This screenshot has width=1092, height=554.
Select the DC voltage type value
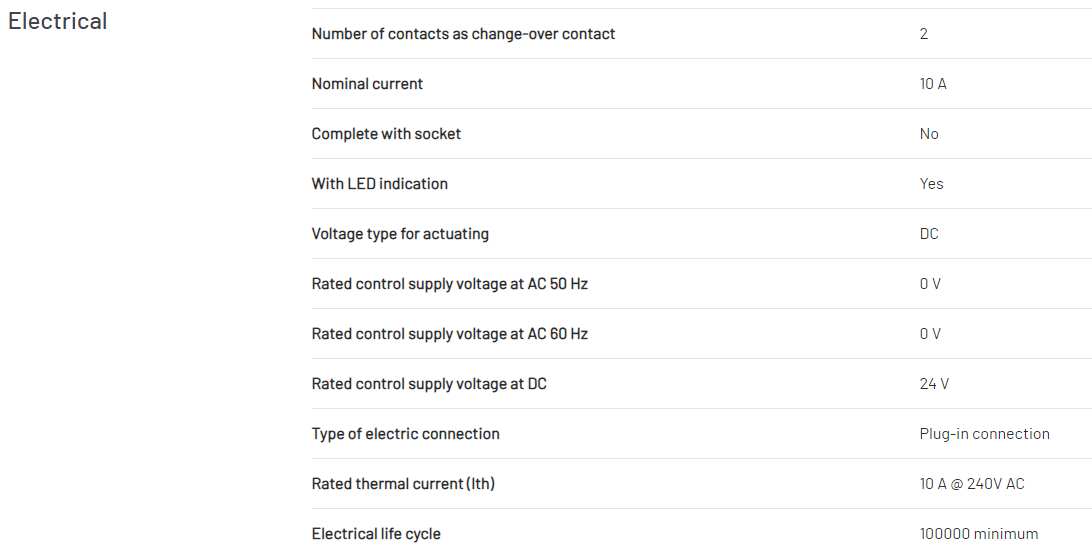(x=929, y=234)
